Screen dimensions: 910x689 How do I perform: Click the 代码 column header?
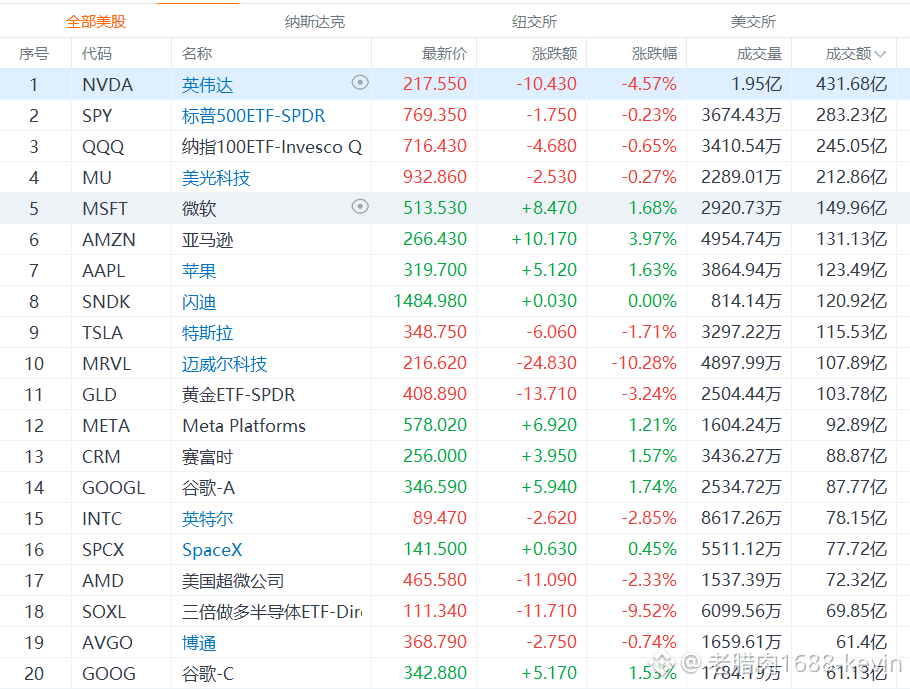pos(97,54)
